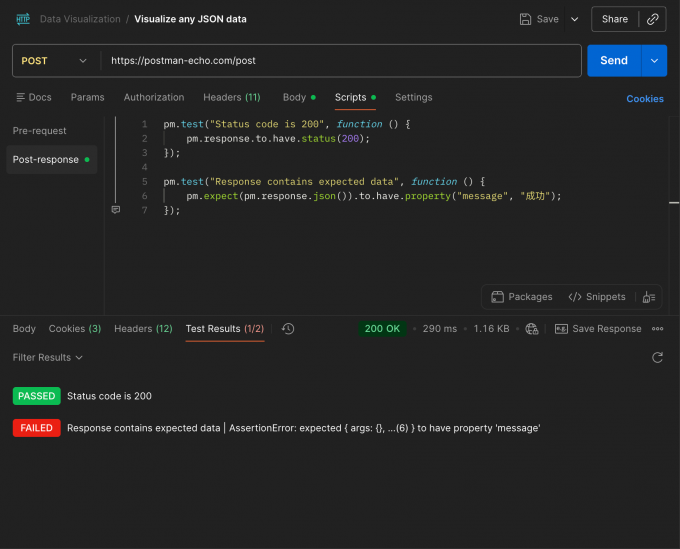Open the code Snippets panel
The image size is (680, 549).
[x=597, y=297]
